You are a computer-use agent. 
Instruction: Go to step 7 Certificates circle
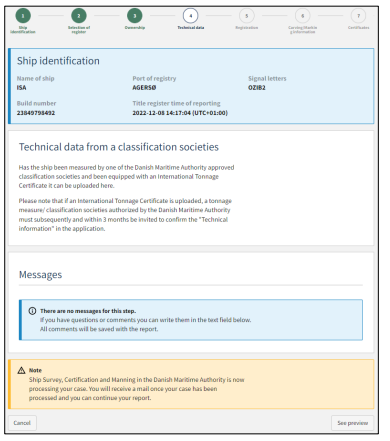pos(359,16)
